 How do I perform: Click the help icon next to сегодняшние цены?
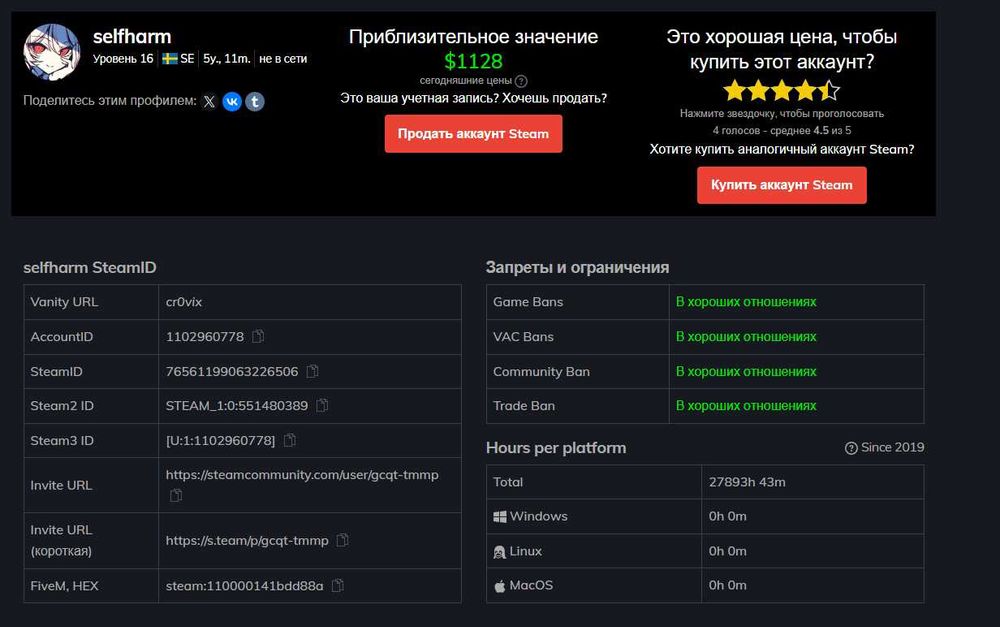tap(521, 81)
